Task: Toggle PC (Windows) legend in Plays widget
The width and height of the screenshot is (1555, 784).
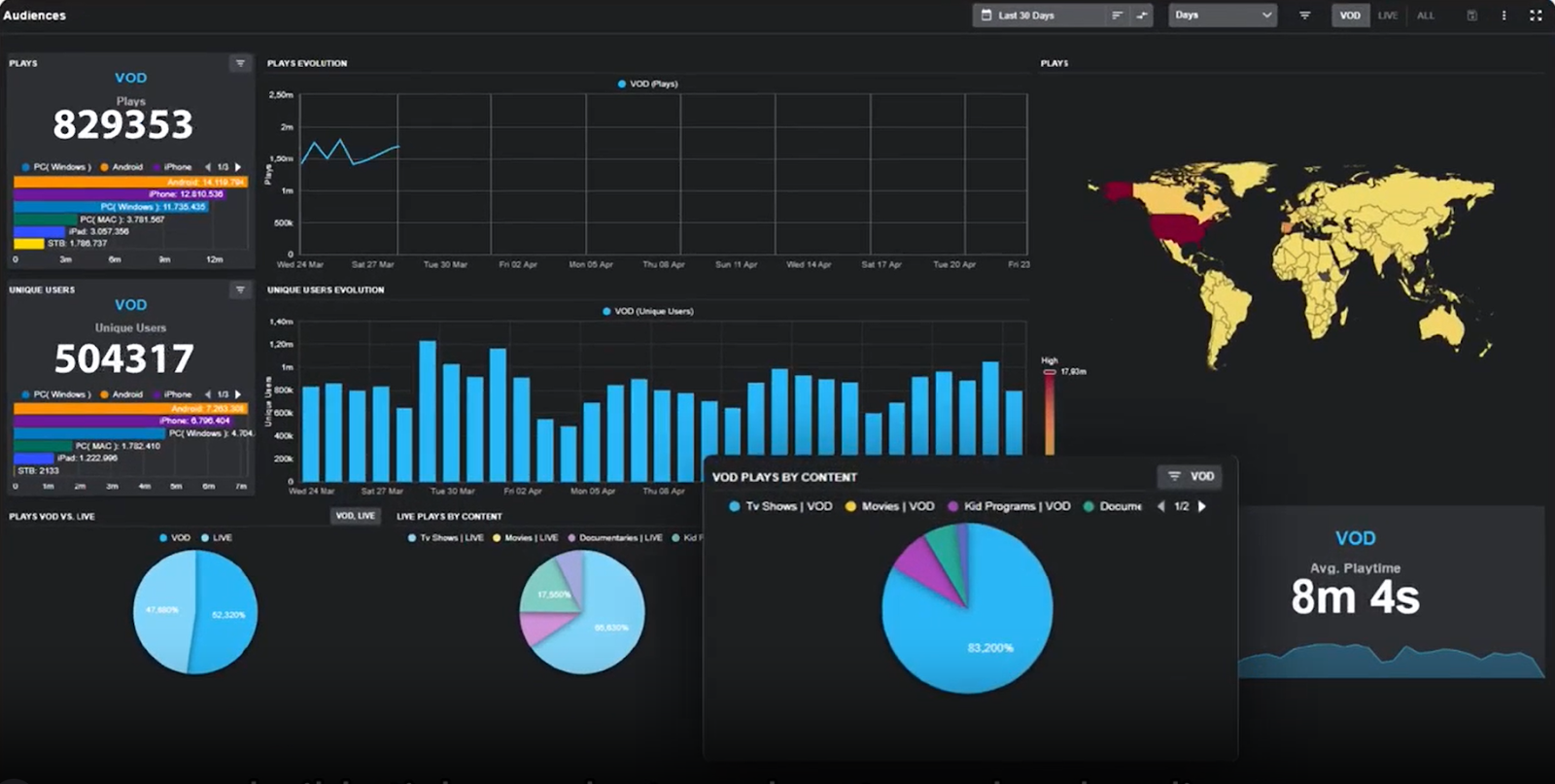Action: [x=56, y=167]
